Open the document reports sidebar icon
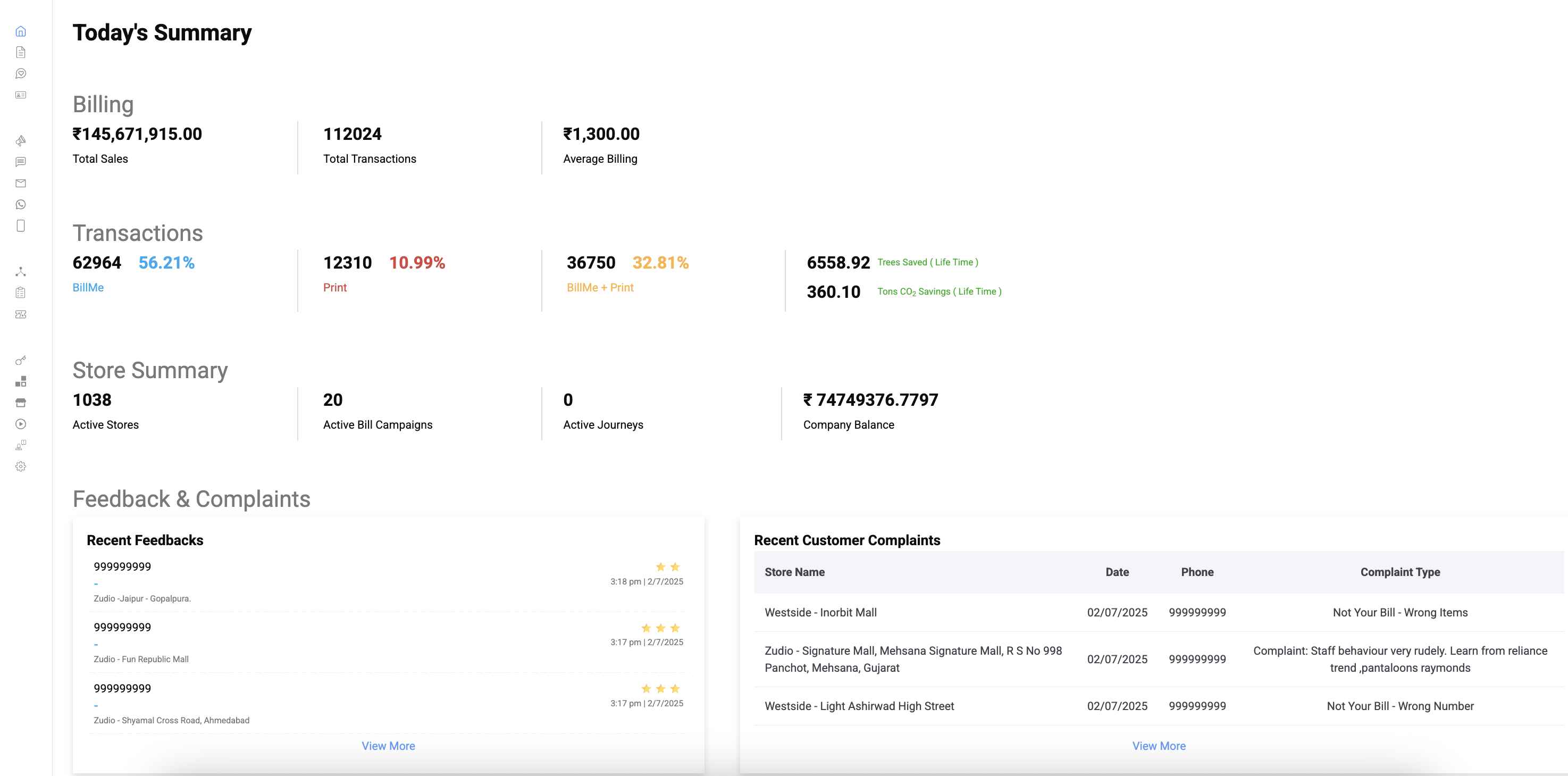 [21, 52]
